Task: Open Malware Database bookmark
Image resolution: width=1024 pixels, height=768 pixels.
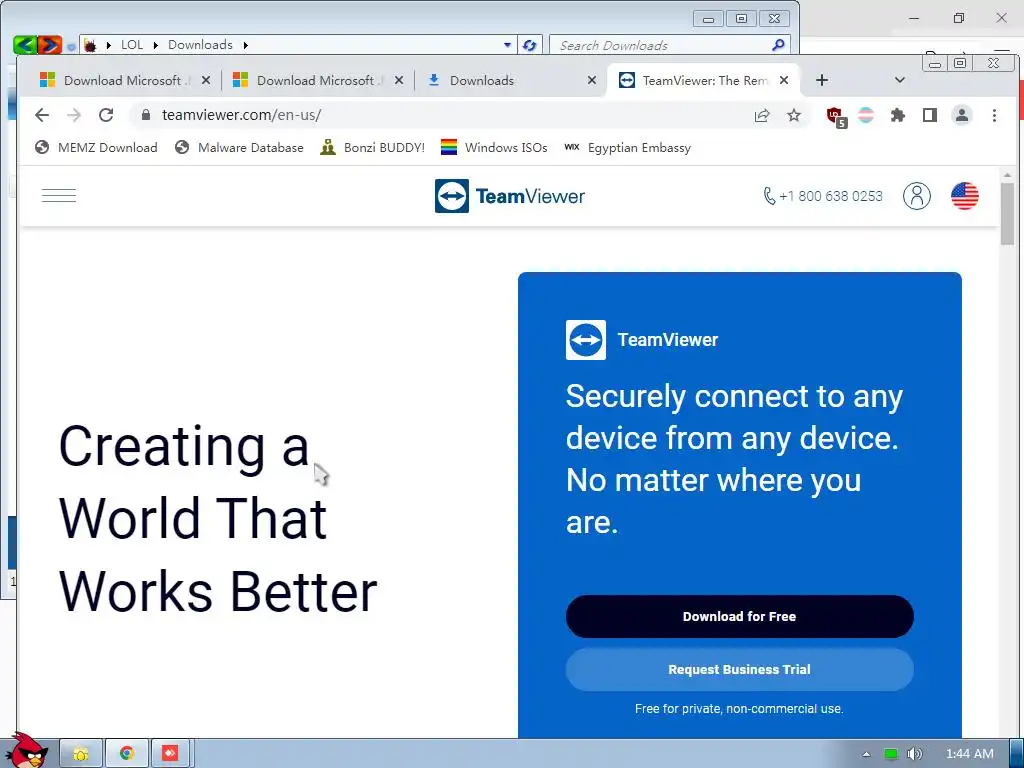Action: coord(239,148)
